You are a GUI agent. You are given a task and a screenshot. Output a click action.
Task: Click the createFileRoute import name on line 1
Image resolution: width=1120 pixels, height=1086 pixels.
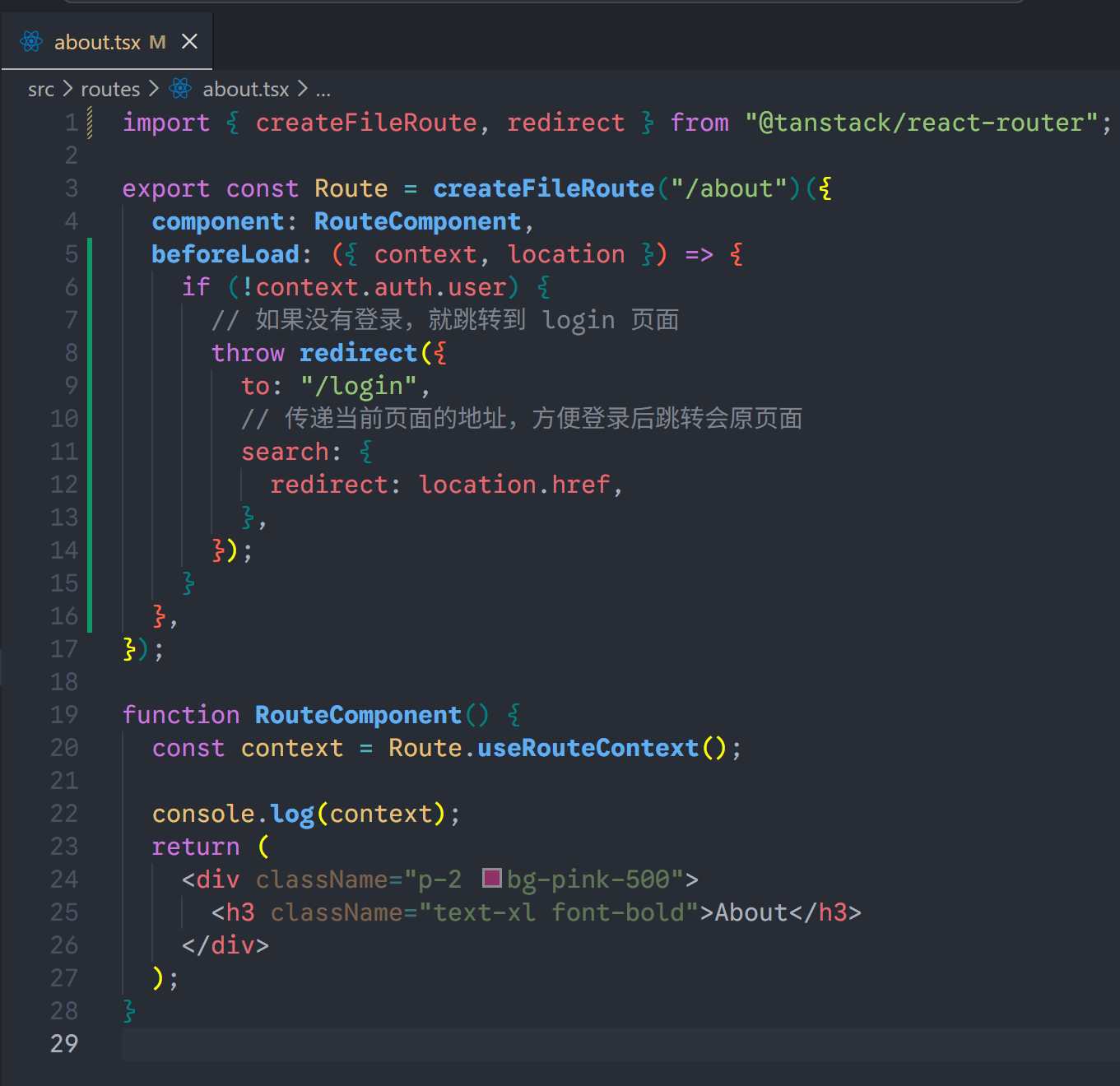365,123
